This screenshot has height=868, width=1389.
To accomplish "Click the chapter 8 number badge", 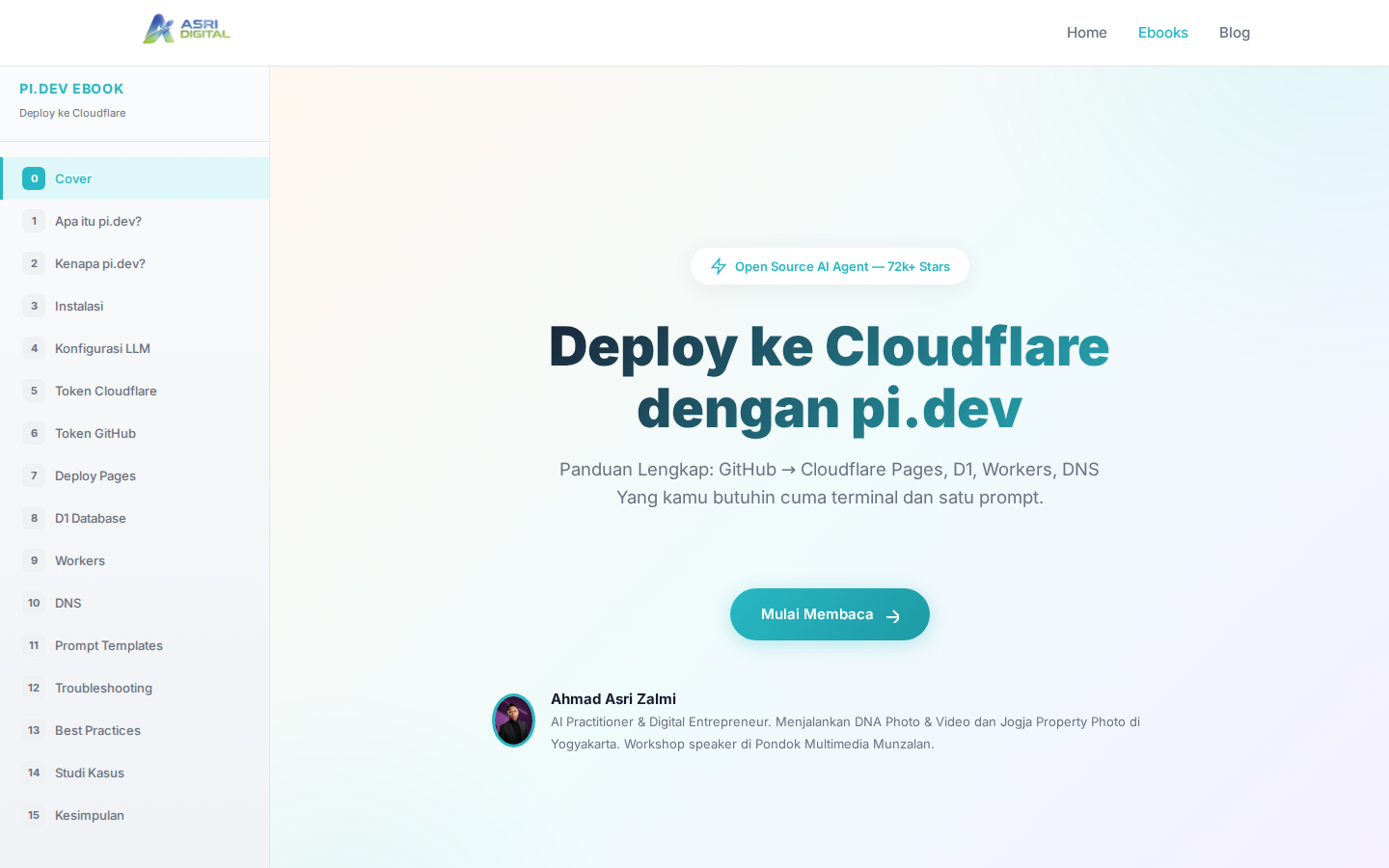I will point(34,518).
